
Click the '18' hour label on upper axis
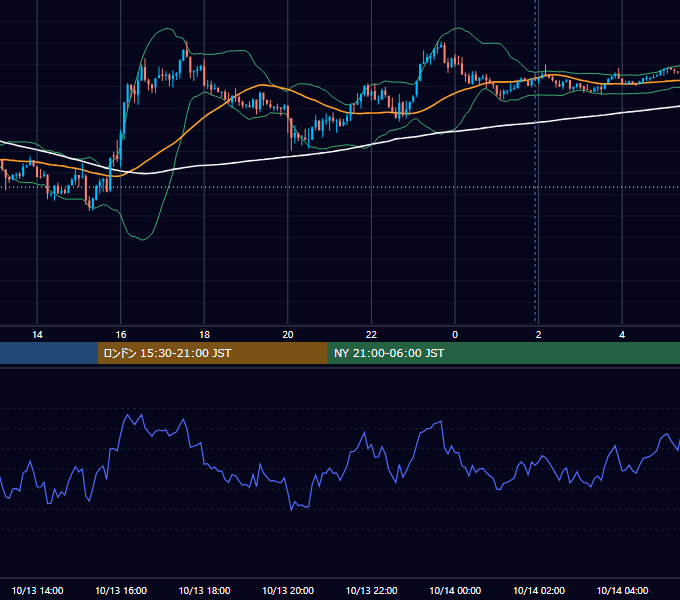click(x=204, y=335)
